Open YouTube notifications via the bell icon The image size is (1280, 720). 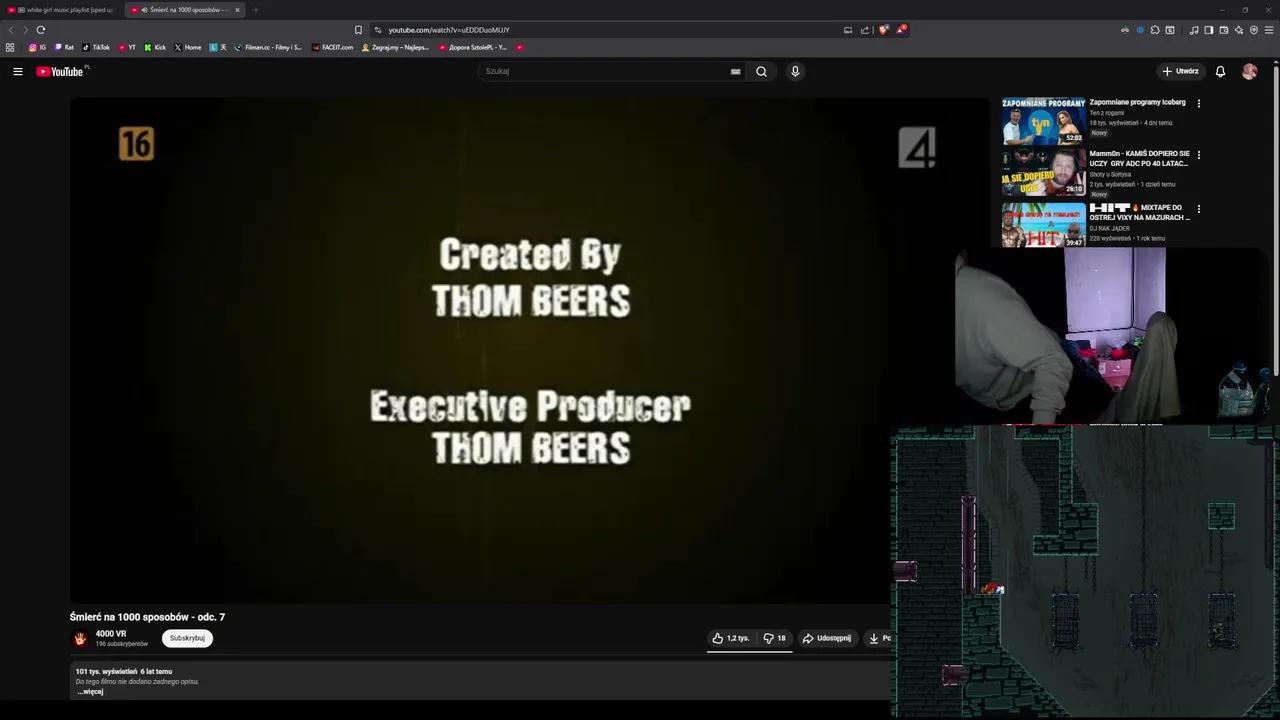tap(1220, 71)
